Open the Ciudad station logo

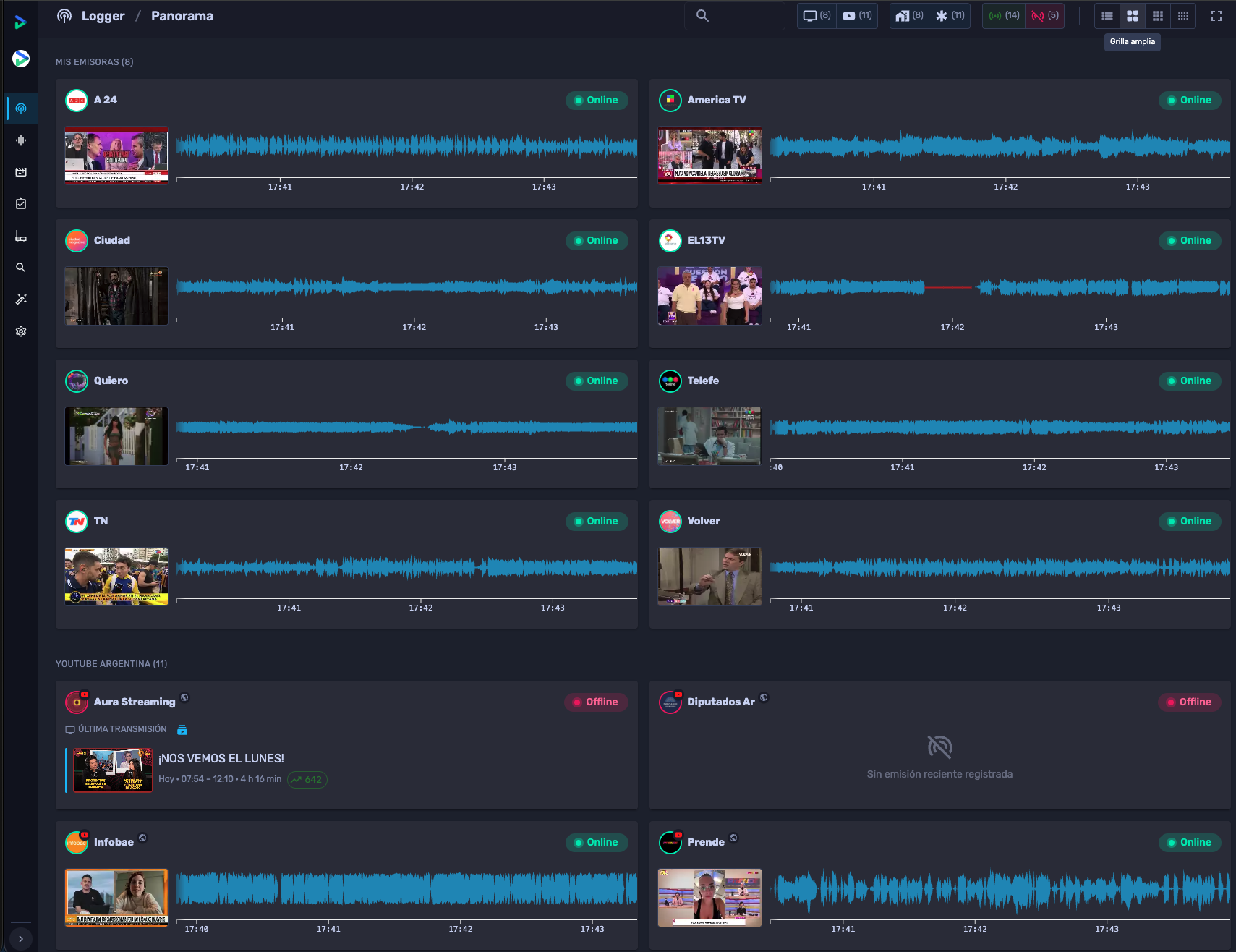click(x=77, y=241)
